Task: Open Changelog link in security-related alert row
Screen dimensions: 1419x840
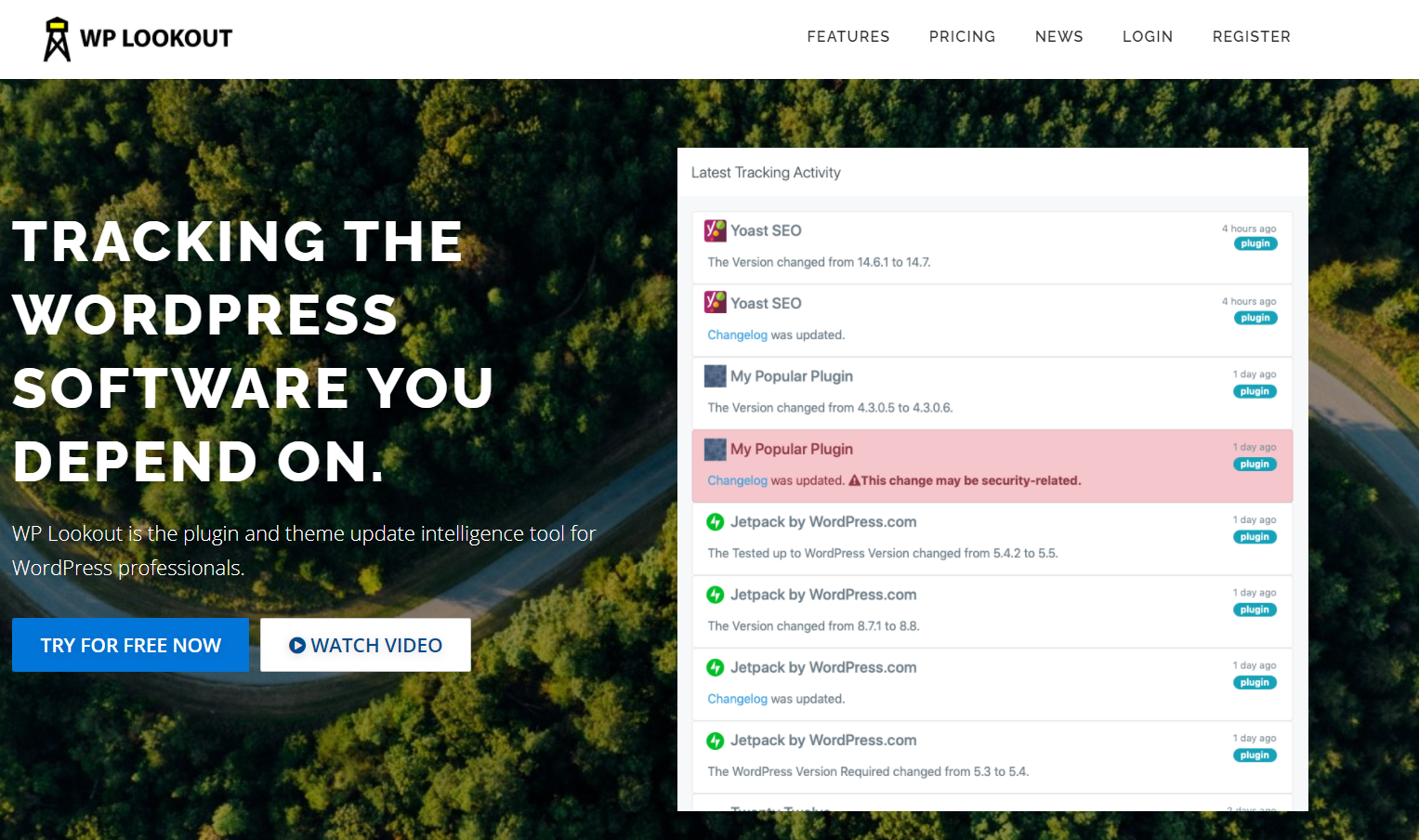Action: point(737,480)
